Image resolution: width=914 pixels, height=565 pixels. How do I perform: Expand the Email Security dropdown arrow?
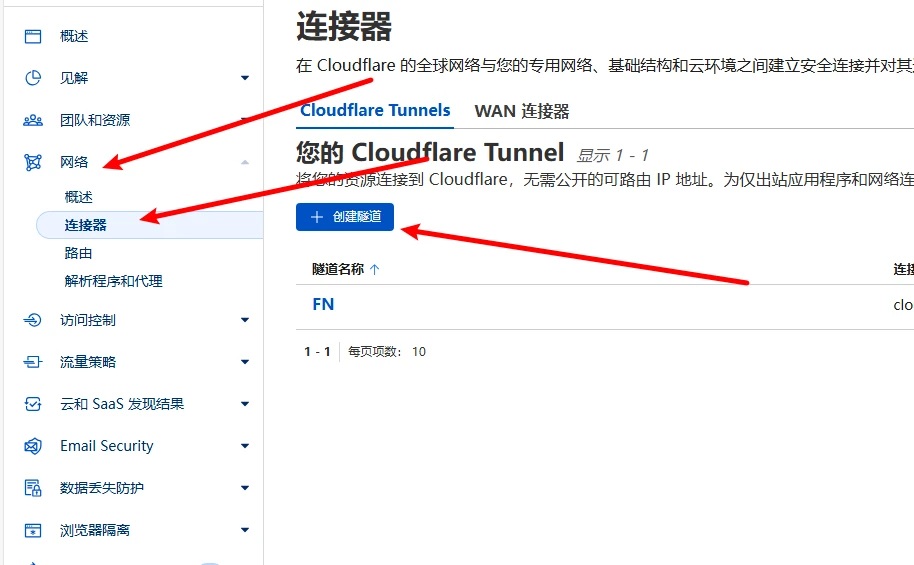[245, 446]
